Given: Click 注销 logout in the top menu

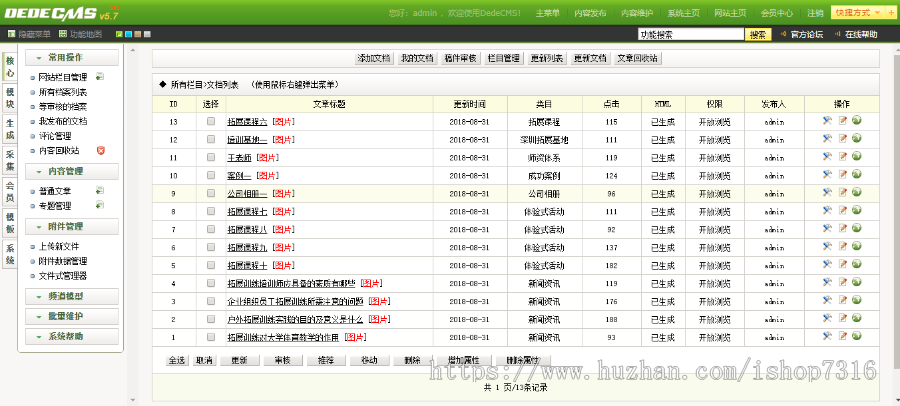Looking at the screenshot, I should tap(815, 13).
